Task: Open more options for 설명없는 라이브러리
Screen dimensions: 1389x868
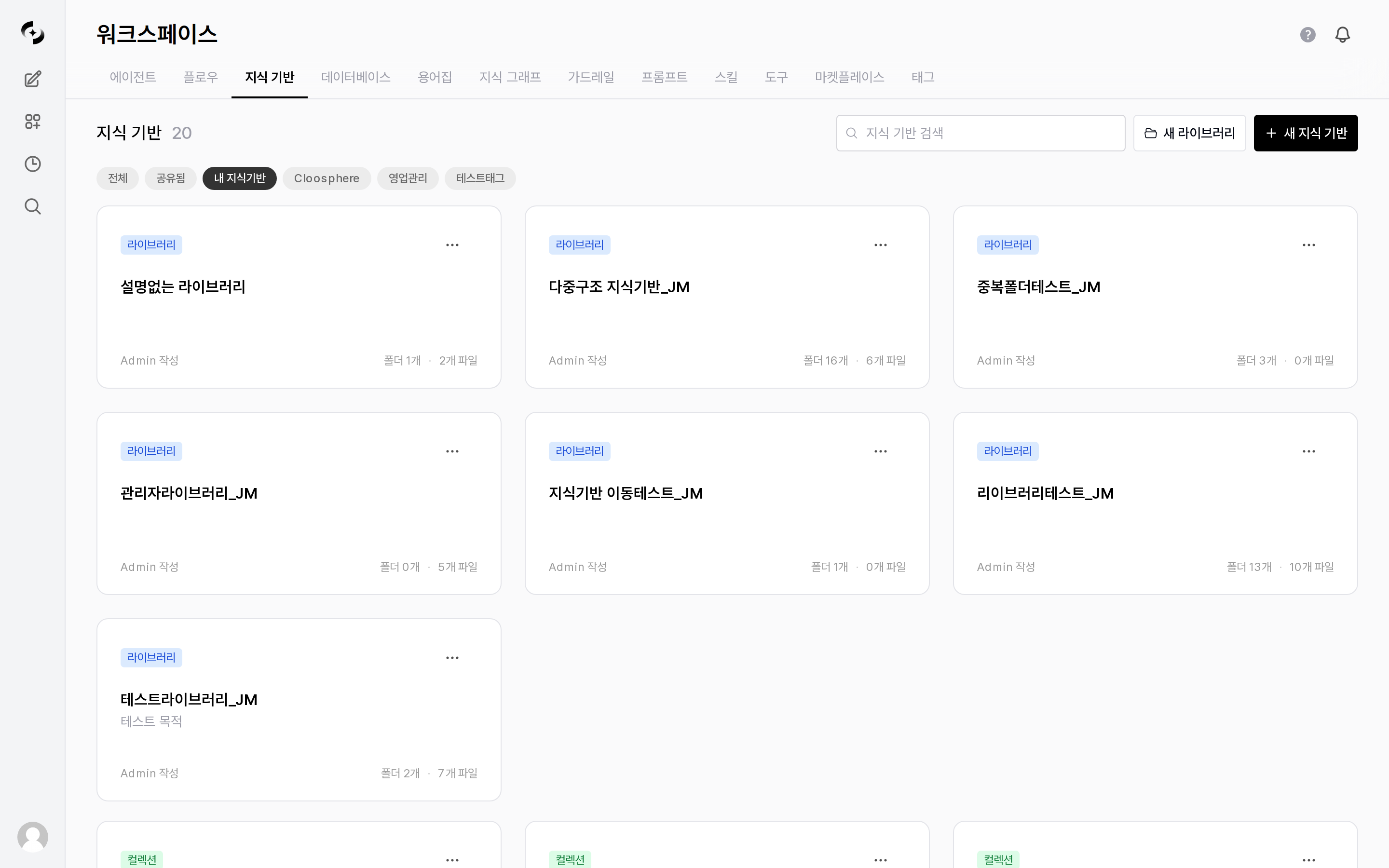Action: (452, 245)
